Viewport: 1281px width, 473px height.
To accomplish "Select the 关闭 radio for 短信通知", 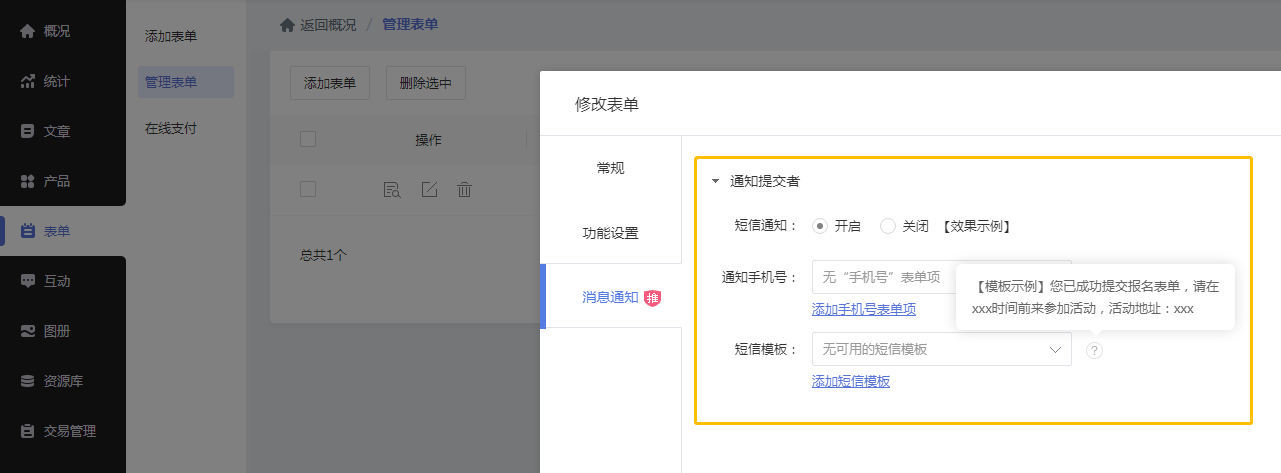I will (x=887, y=226).
